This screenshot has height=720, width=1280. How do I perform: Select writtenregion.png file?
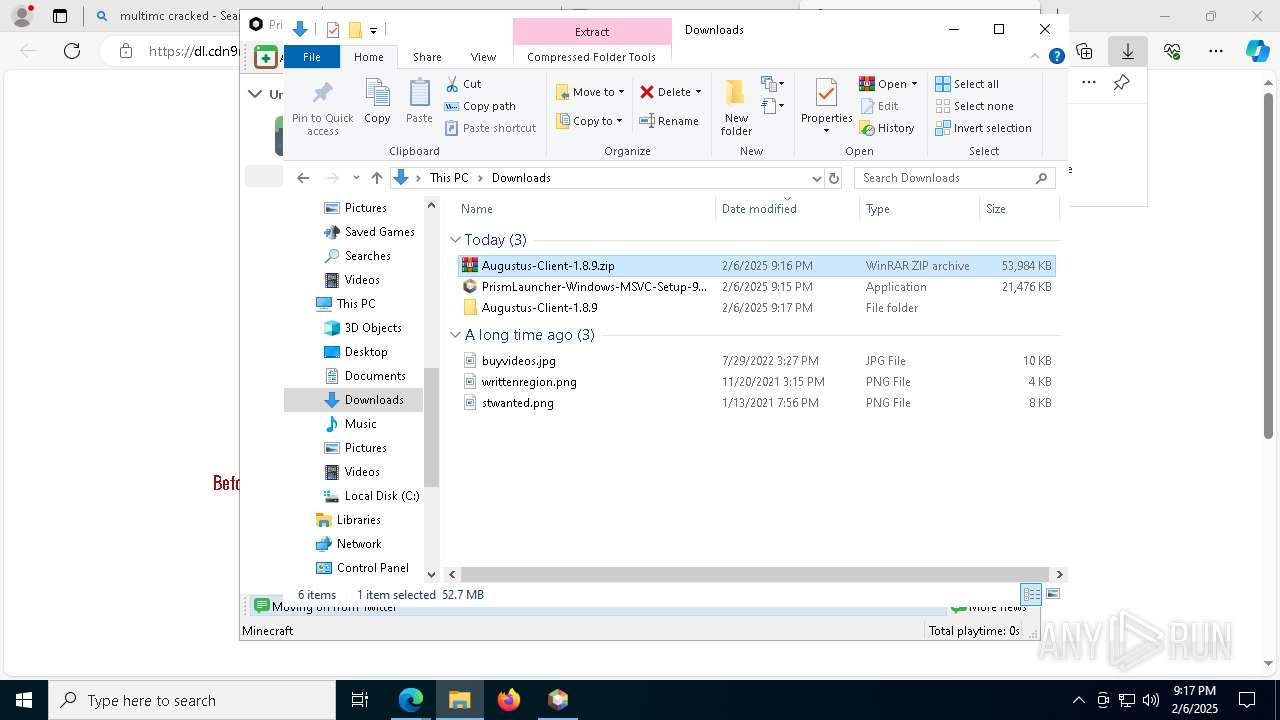756,382
